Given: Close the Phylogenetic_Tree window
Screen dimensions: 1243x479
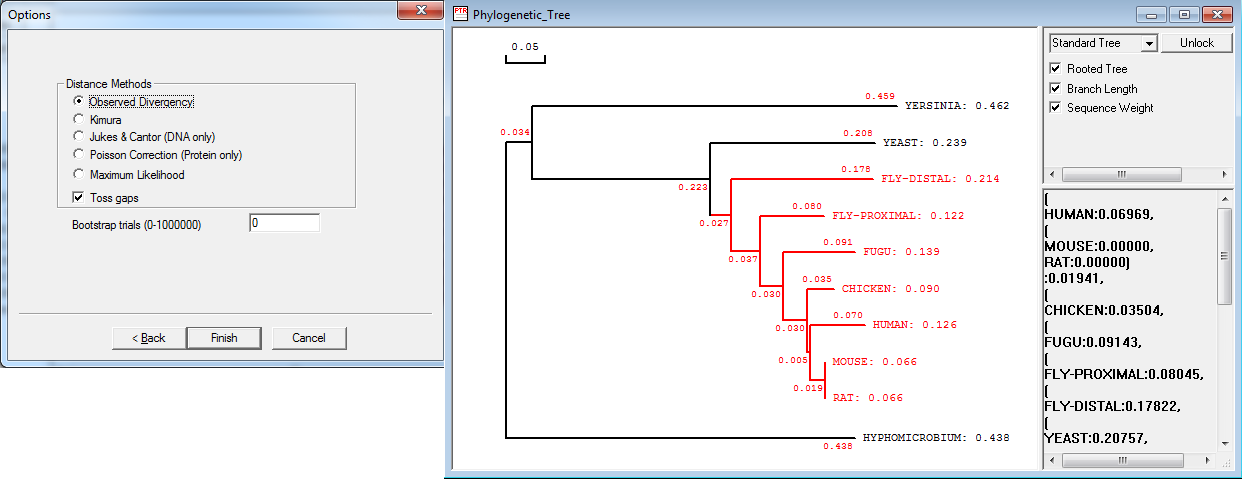Looking at the screenshot, I should (x=1216, y=14).
